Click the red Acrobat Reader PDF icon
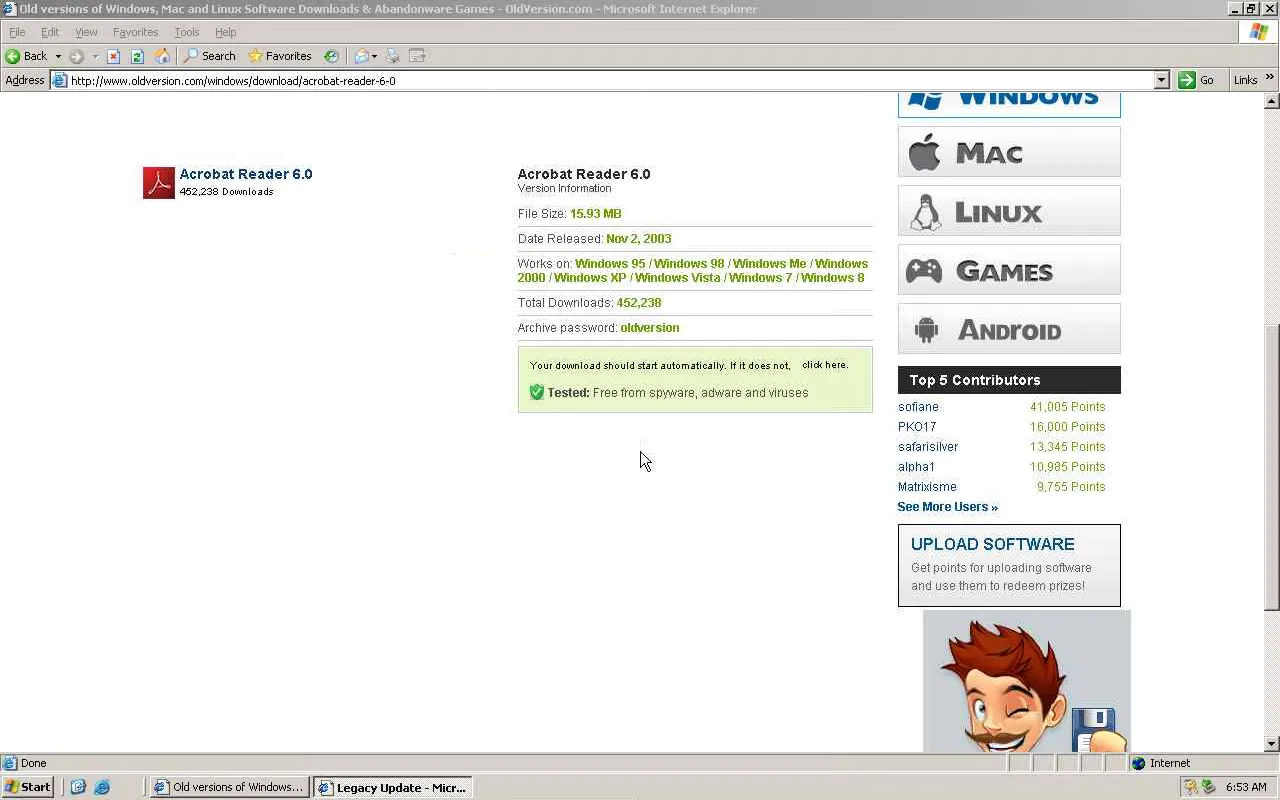Screen dimensions: 1280x800 click(159, 183)
